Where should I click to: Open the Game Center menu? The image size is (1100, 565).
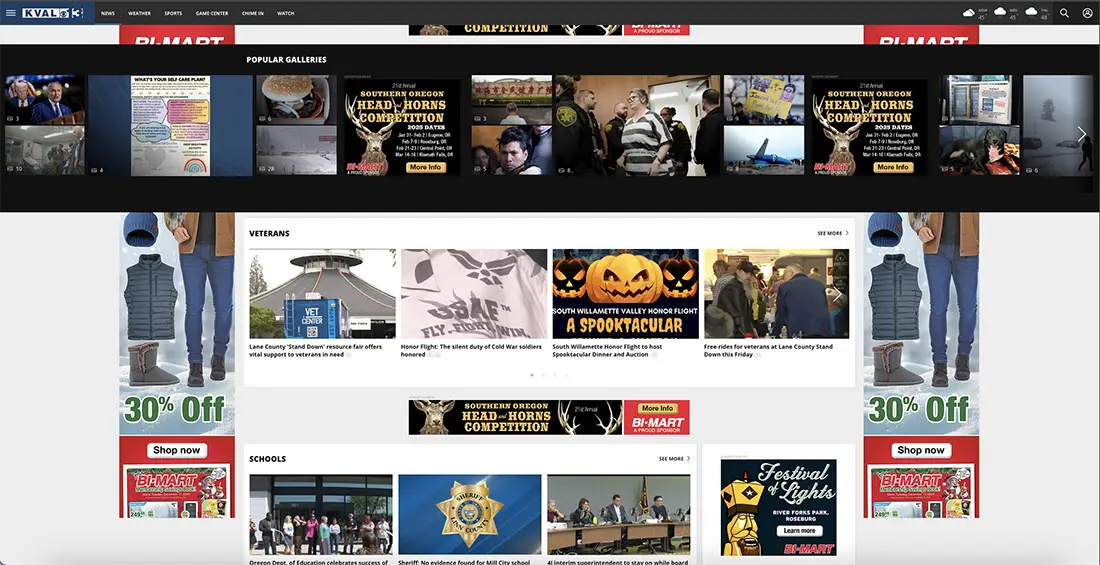point(212,13)
